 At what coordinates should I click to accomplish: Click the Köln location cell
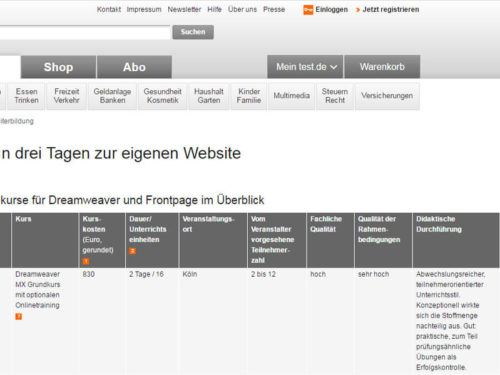[x=190, y=274]
